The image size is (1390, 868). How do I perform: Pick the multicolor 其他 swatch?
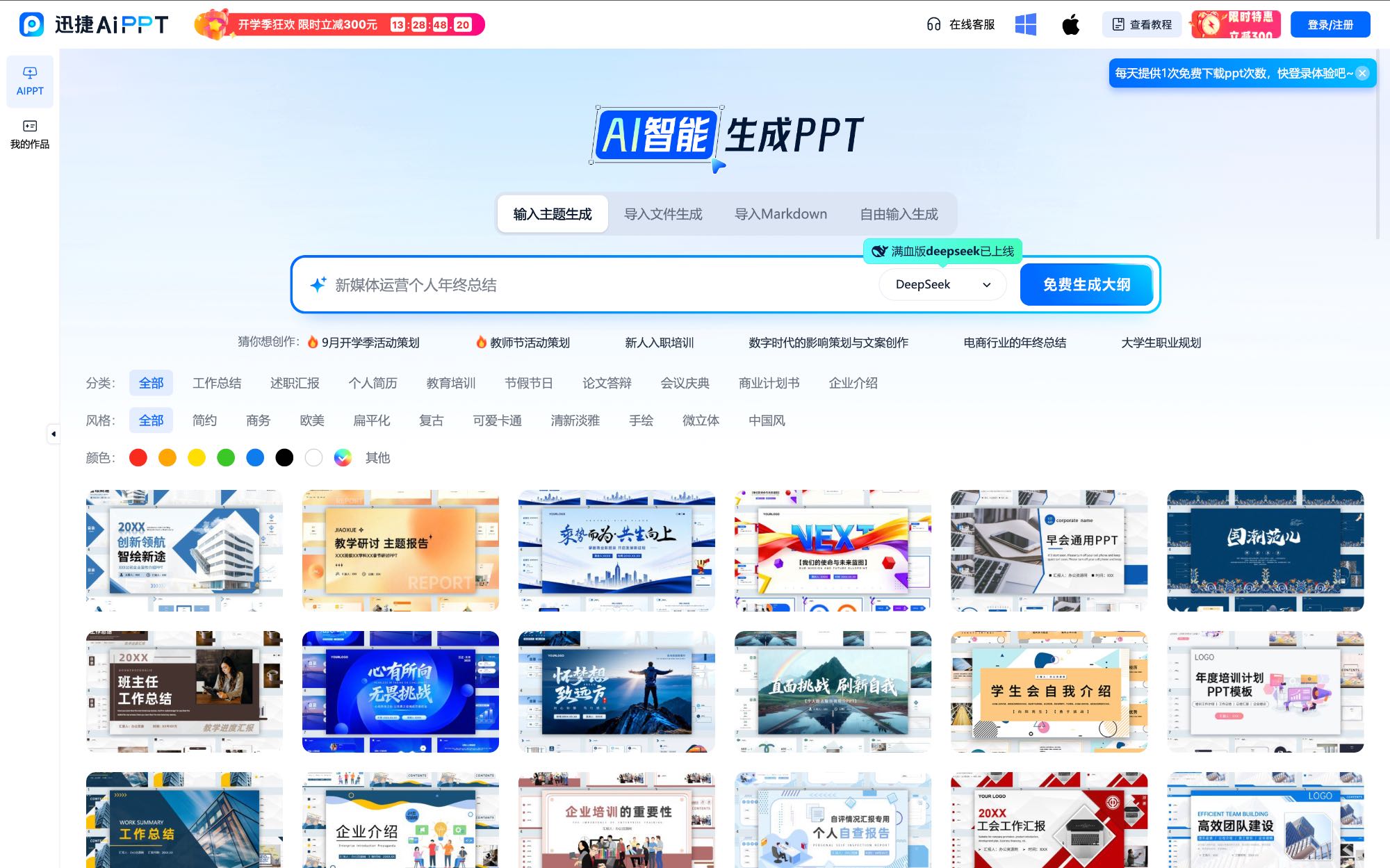pos(343,457)
